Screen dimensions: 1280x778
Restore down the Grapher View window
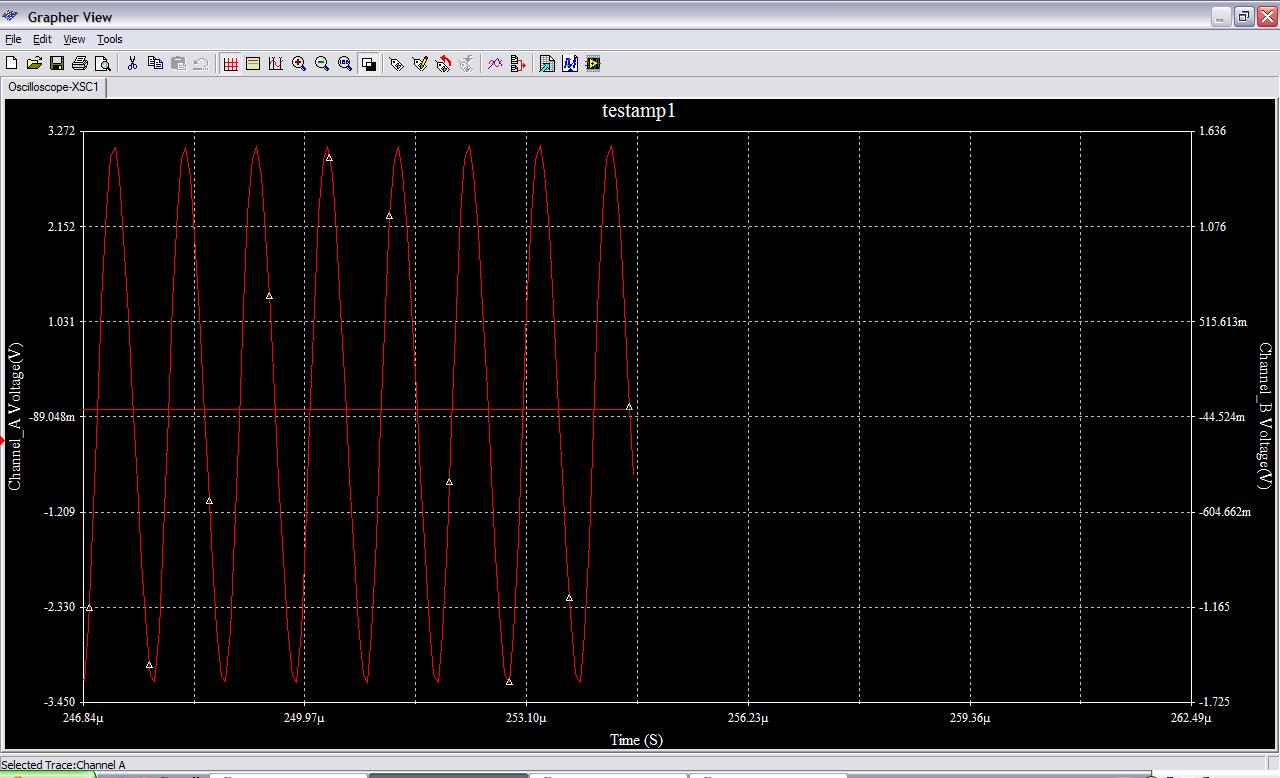[x=1244, y=16]
